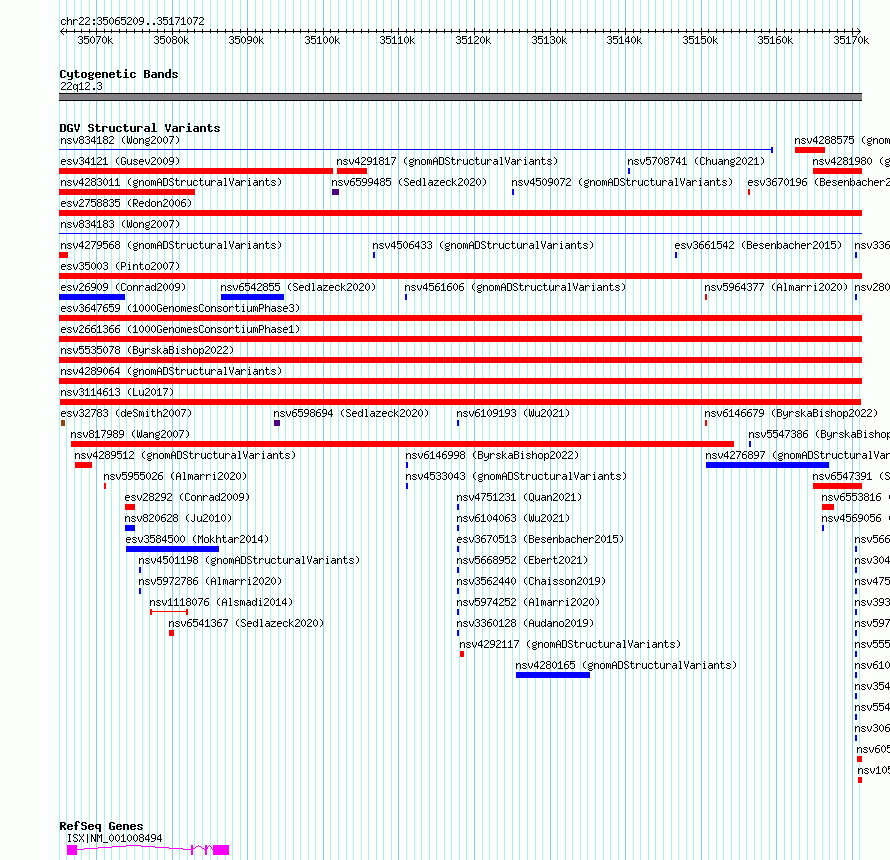This screenshot has width=890, height=860.
Task: Click the nsv6541367 red square marker
Action: (171, 633)
